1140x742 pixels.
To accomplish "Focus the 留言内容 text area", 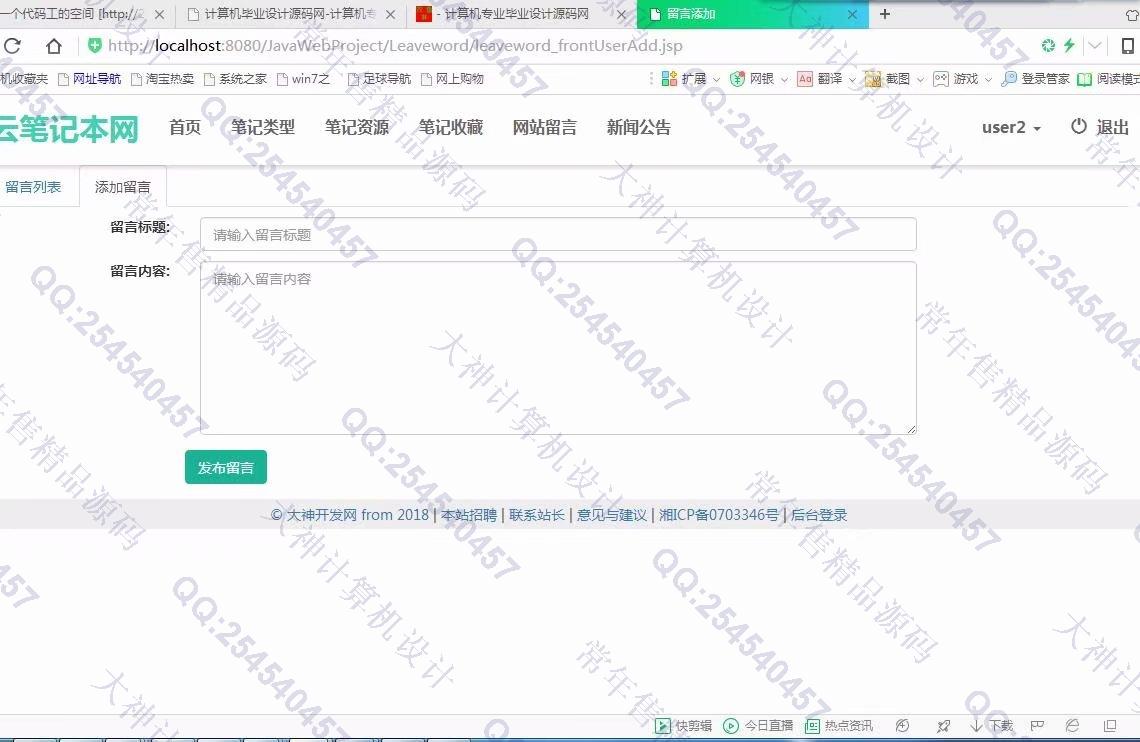I will [558, 348].
